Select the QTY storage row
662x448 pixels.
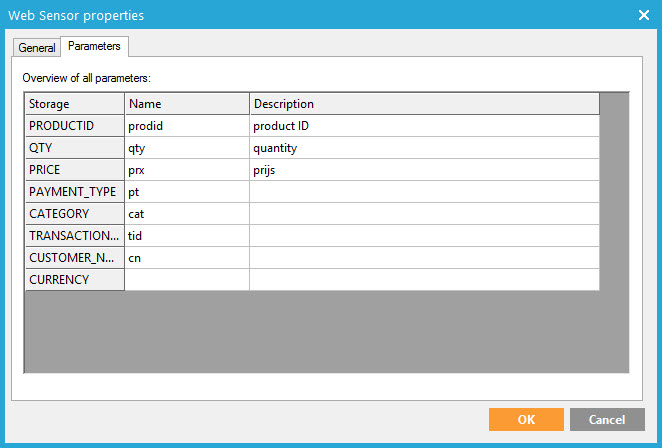tap(74, 148)
